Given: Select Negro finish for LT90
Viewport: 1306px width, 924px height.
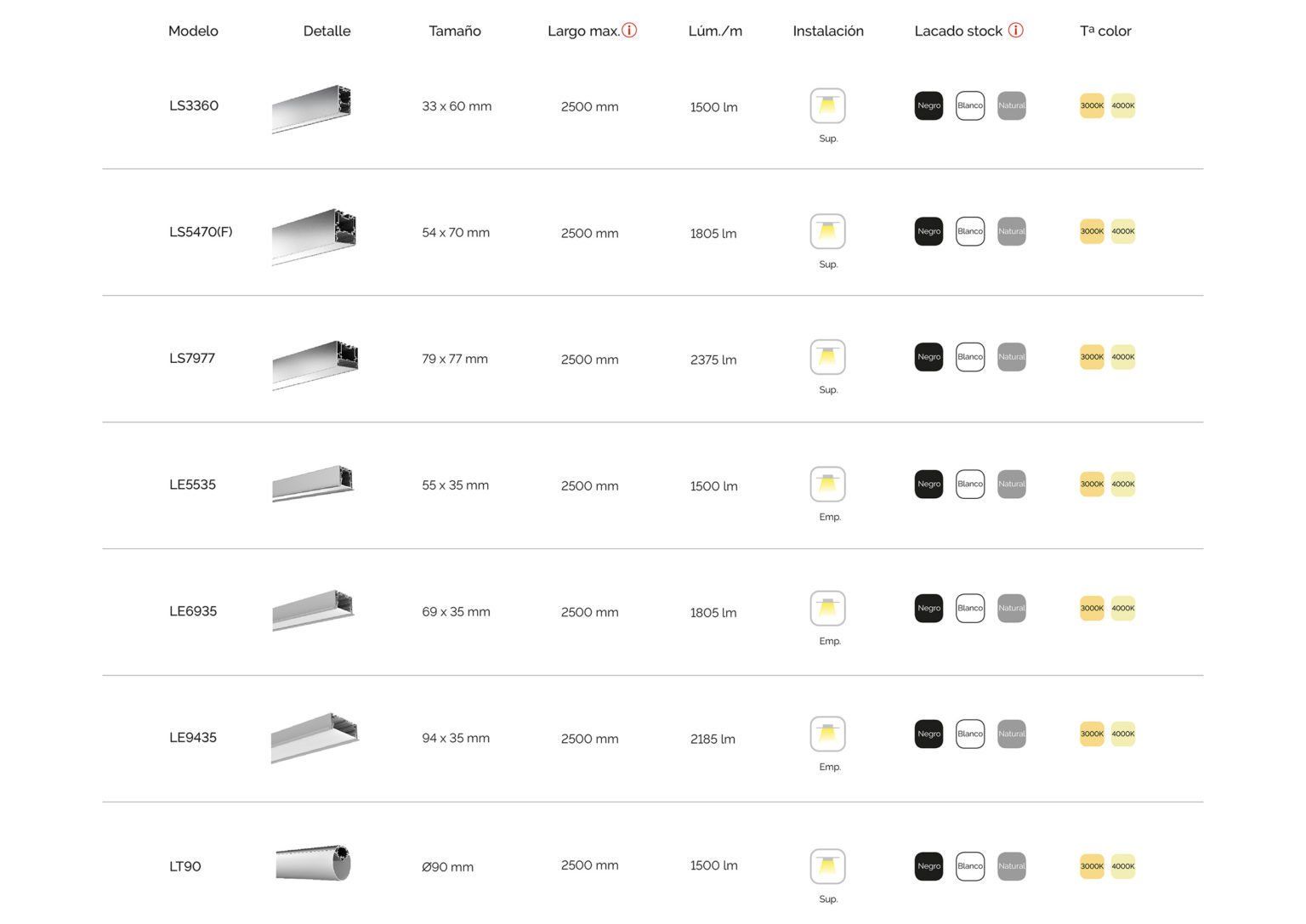Looking at the screenshot, I should [x=928, y=866].
